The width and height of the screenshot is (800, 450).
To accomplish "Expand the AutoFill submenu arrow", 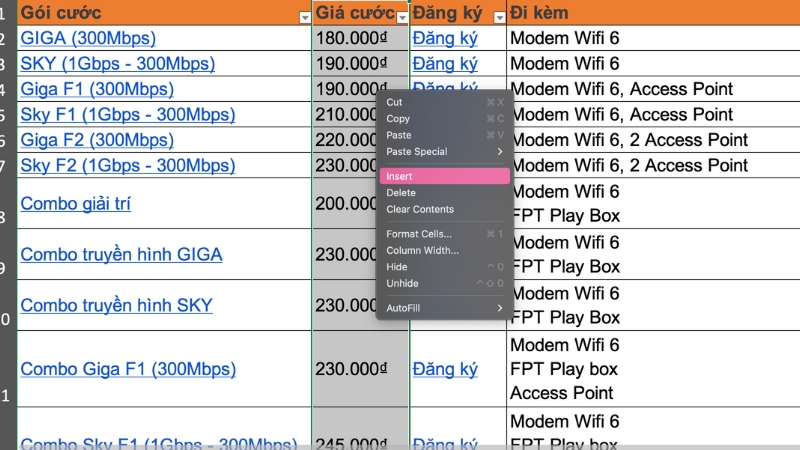I will 500,308.
